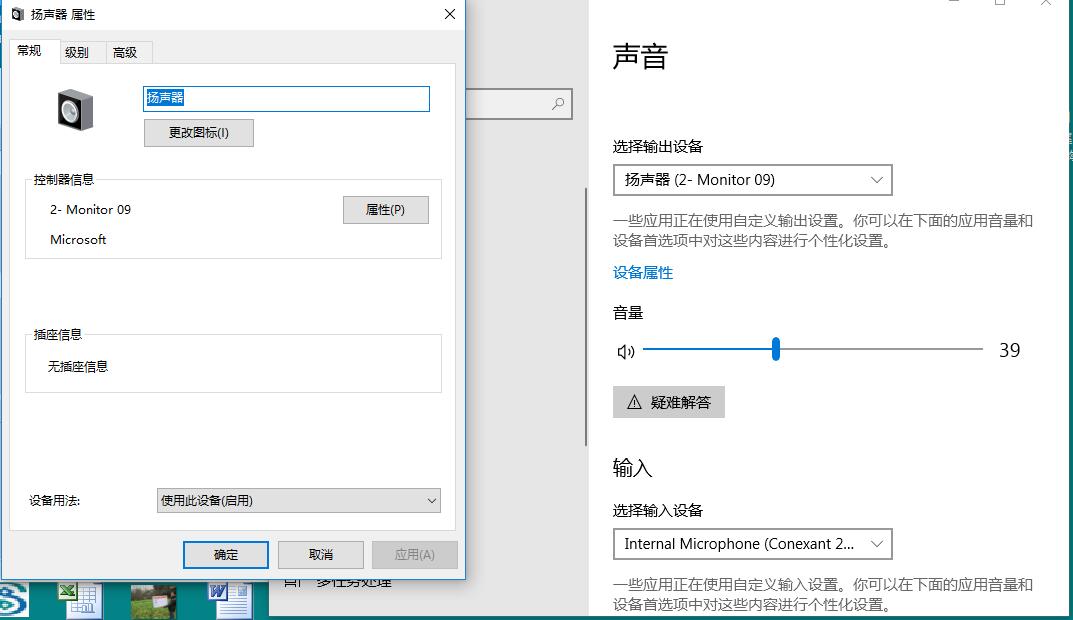
Task: Open the Word document desktop icon
Action: click(230, 600)
